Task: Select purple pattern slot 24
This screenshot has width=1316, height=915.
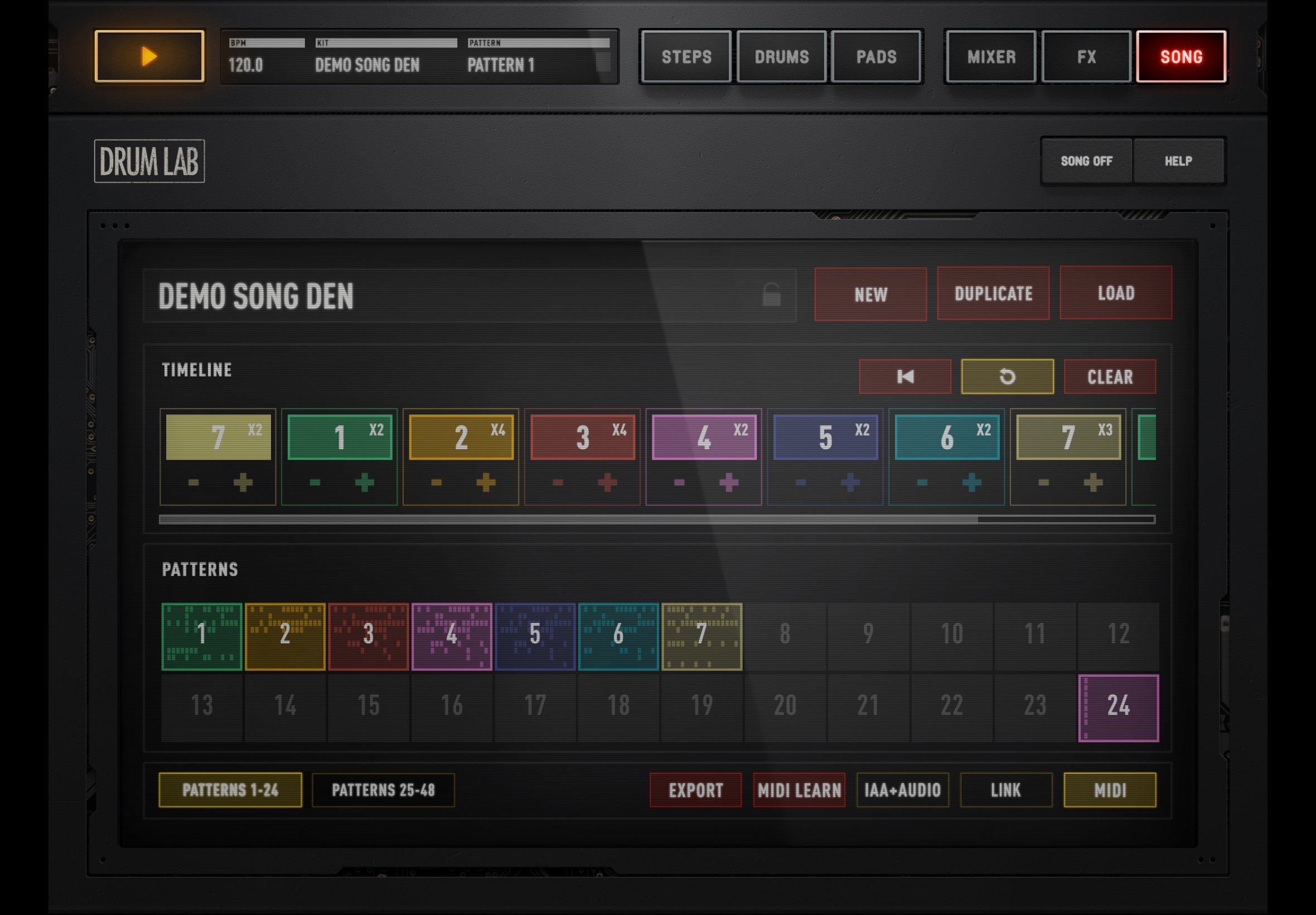Action: pos(1119,708)
